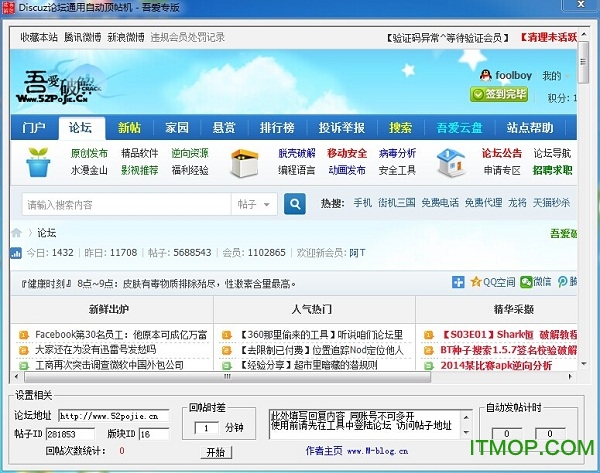Open 违规会员处罚记录 link
Viewport: 600px width, 473px height.
188,37
